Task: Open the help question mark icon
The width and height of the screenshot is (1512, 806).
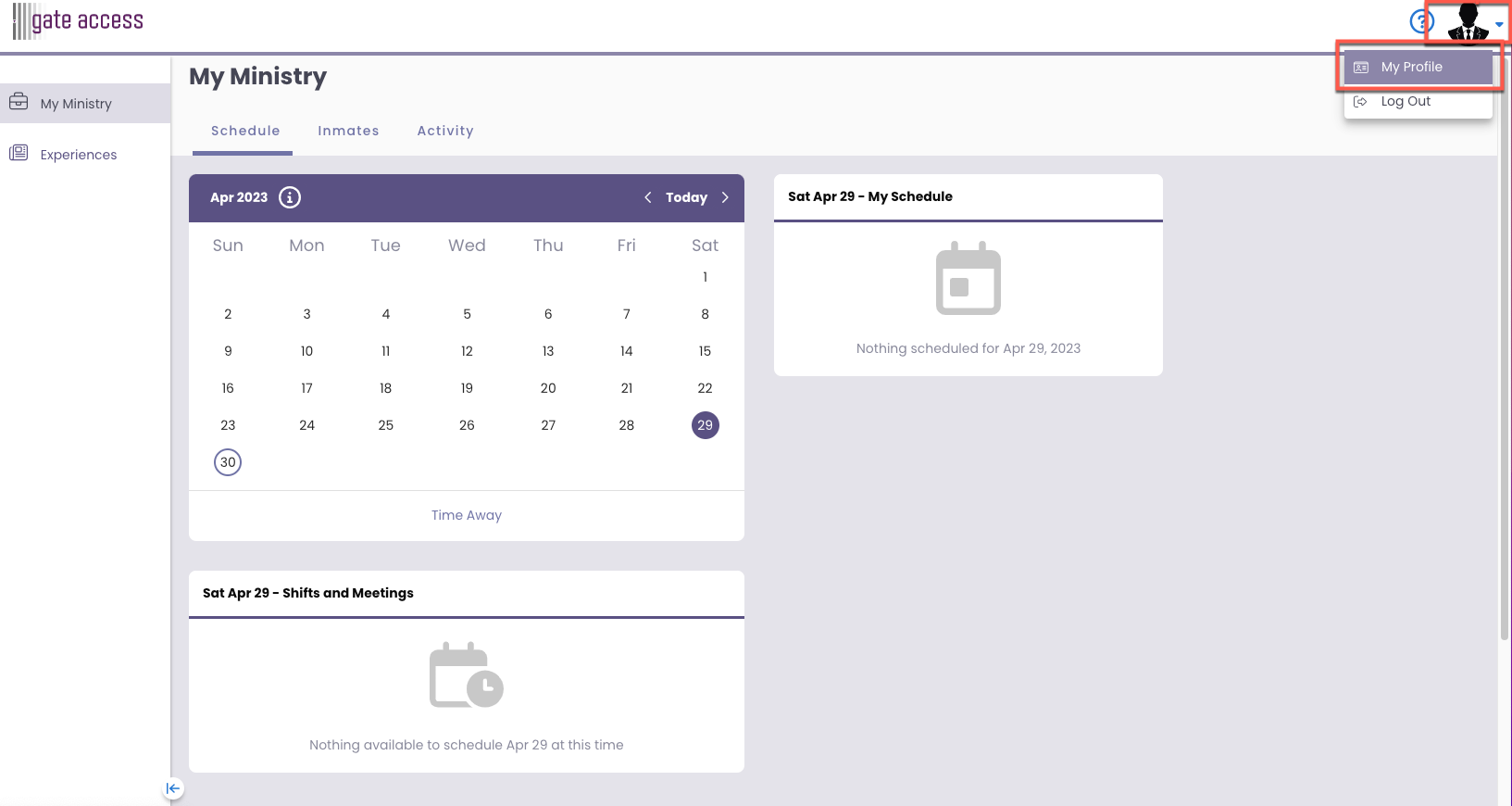Action: click(x=1420, y=21)
